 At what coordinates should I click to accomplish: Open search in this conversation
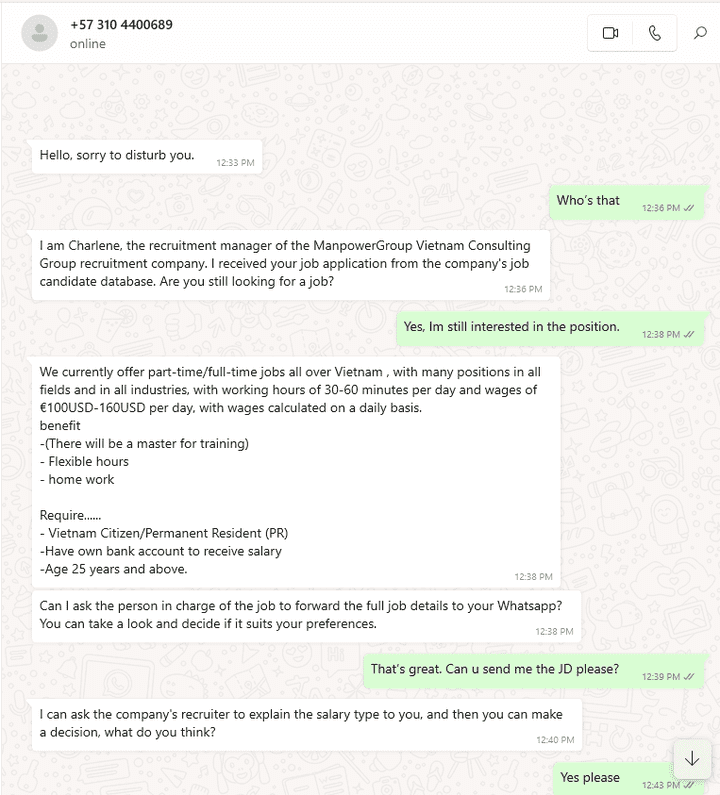coord(700,33)
